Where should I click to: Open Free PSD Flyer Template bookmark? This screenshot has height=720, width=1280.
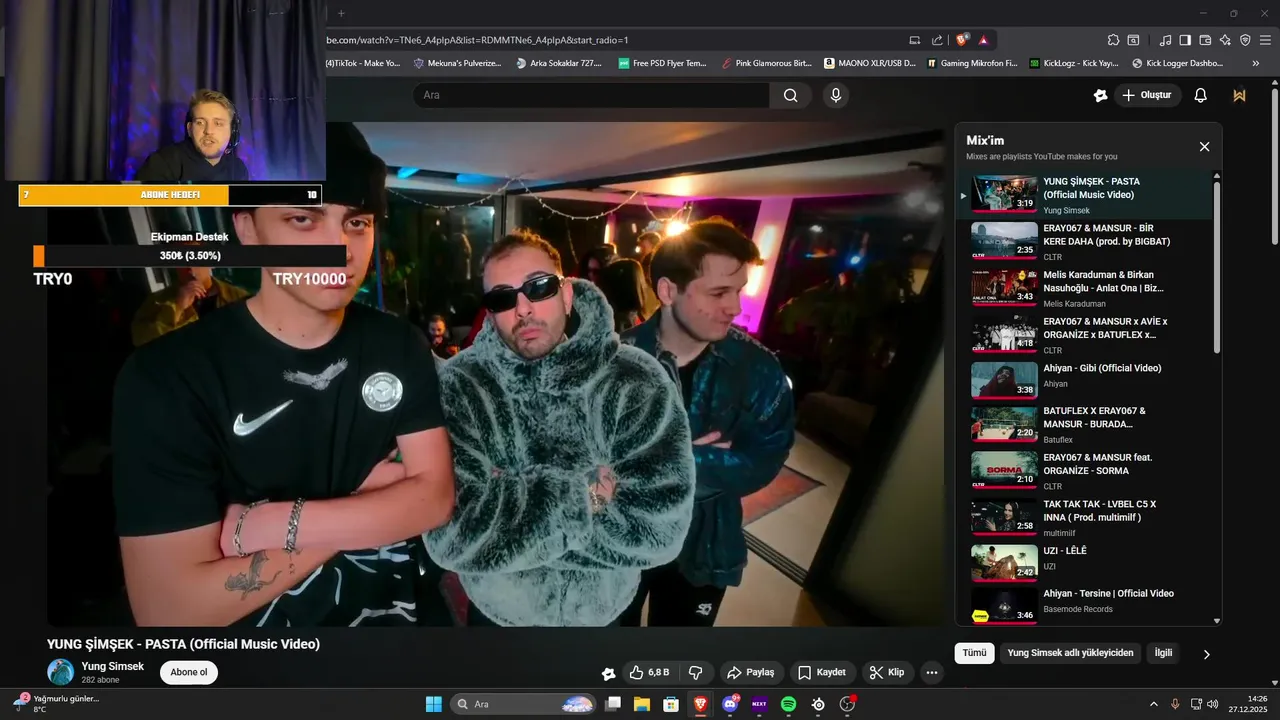(662, 63)
